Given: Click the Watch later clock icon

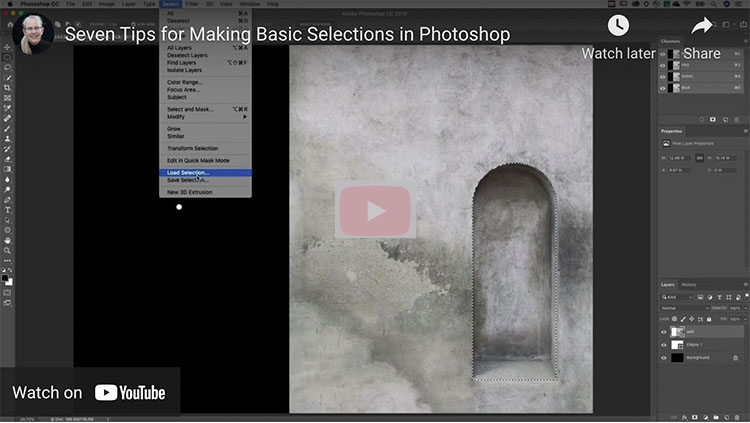Looking at the screenshot, I should [618, 25].
